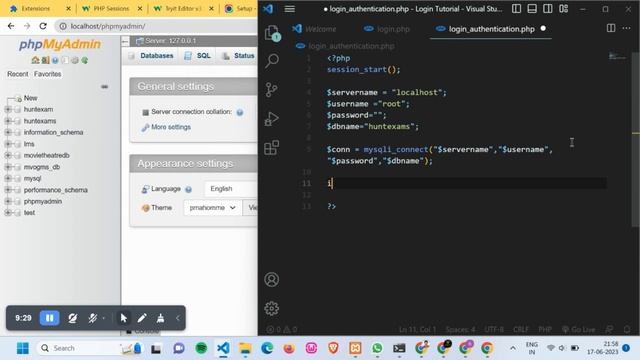
Task: Open the New database link in tree
Action: click(x=30, y=98)
